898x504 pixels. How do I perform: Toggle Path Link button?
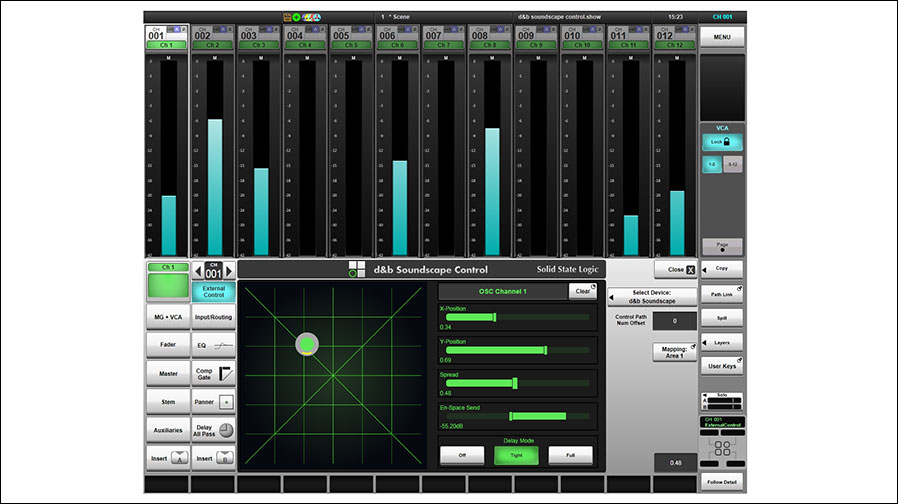click(x=722, y=294)
